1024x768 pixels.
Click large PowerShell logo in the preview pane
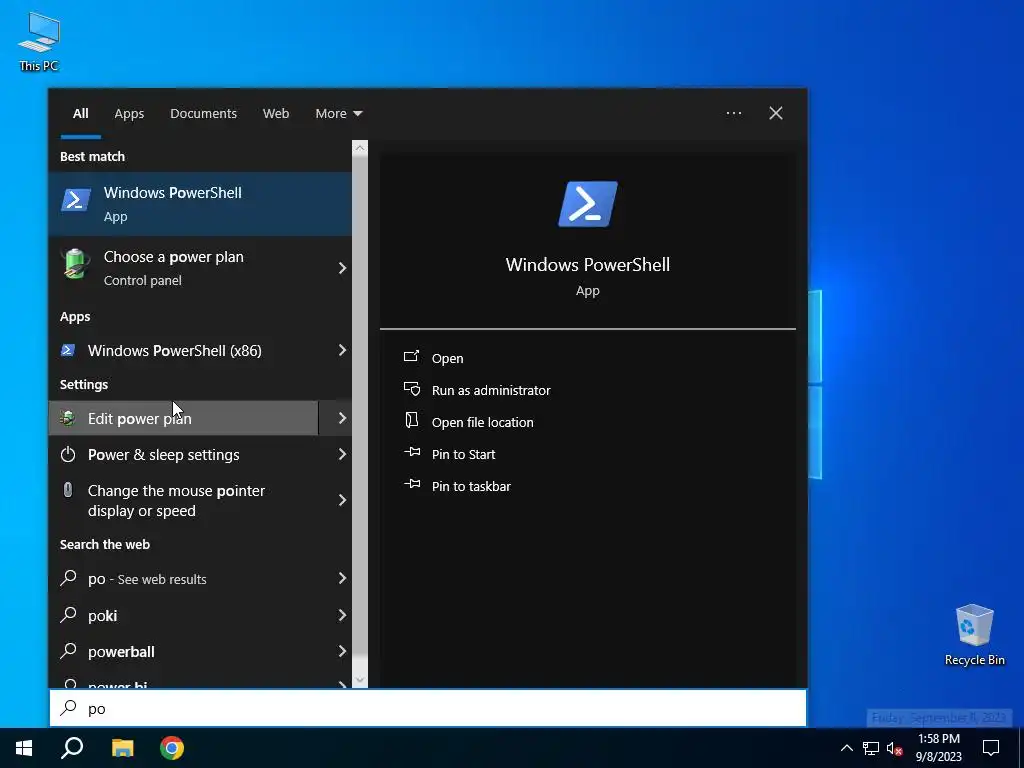[588, 204]
